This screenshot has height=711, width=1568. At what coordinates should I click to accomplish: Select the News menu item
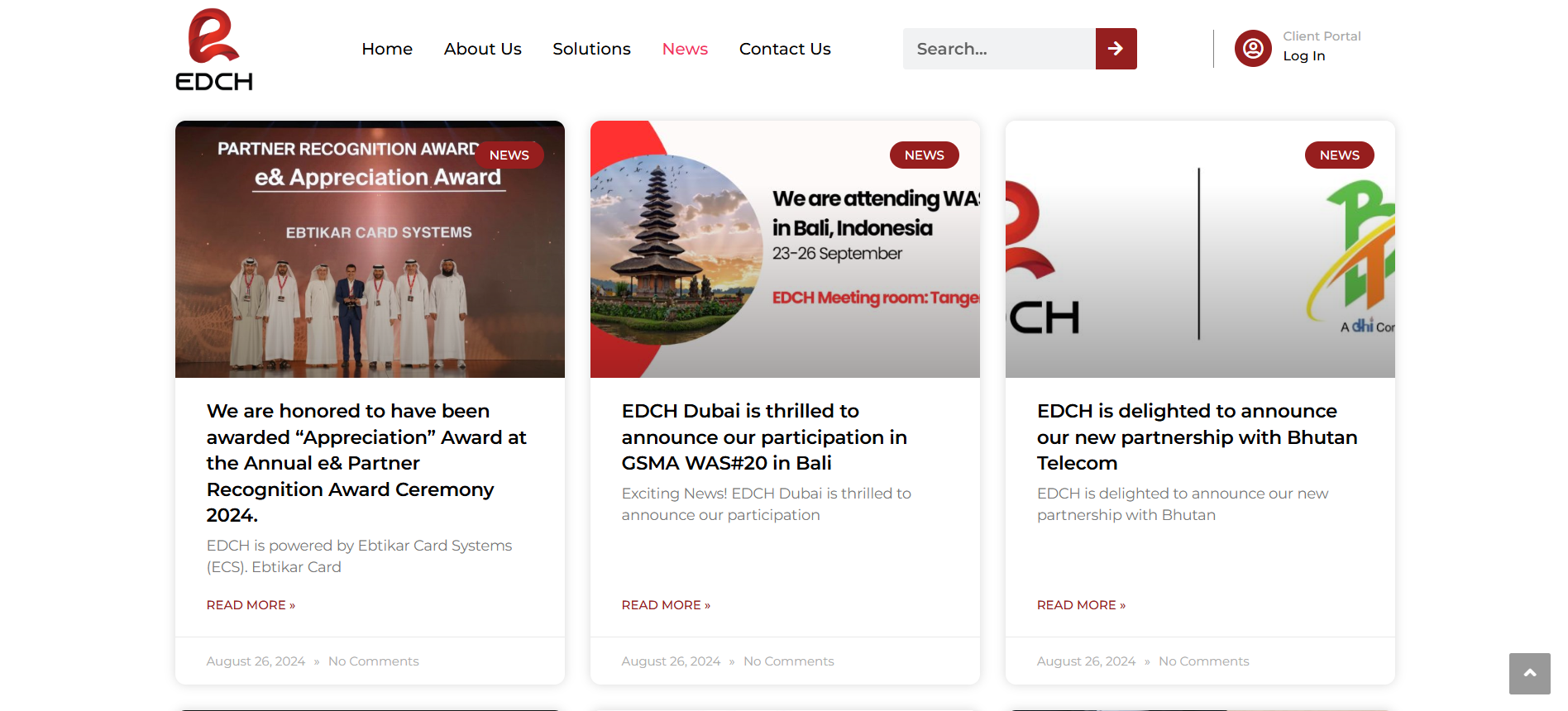[686, 49]
